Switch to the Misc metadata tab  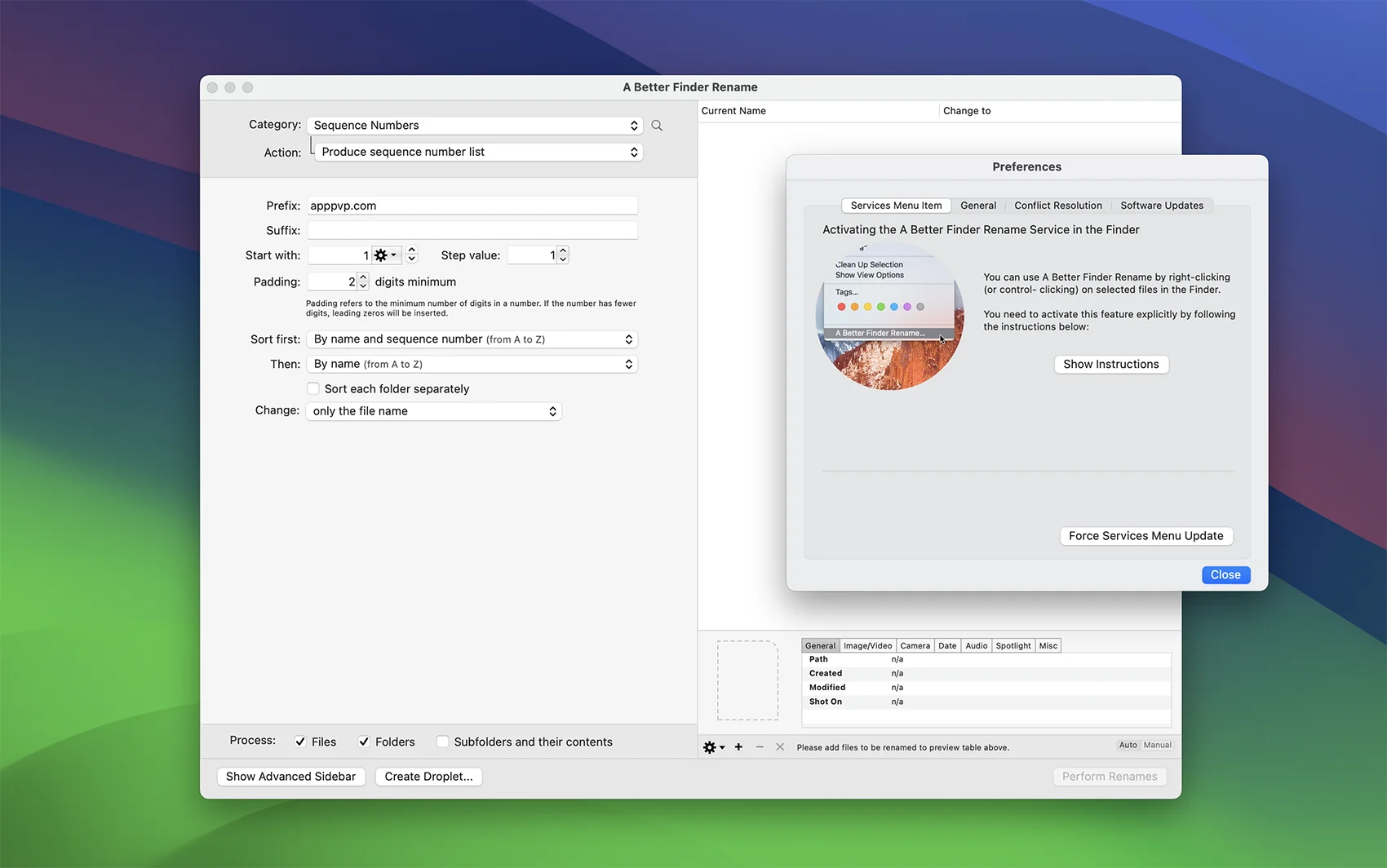[x=1048, y=646]
